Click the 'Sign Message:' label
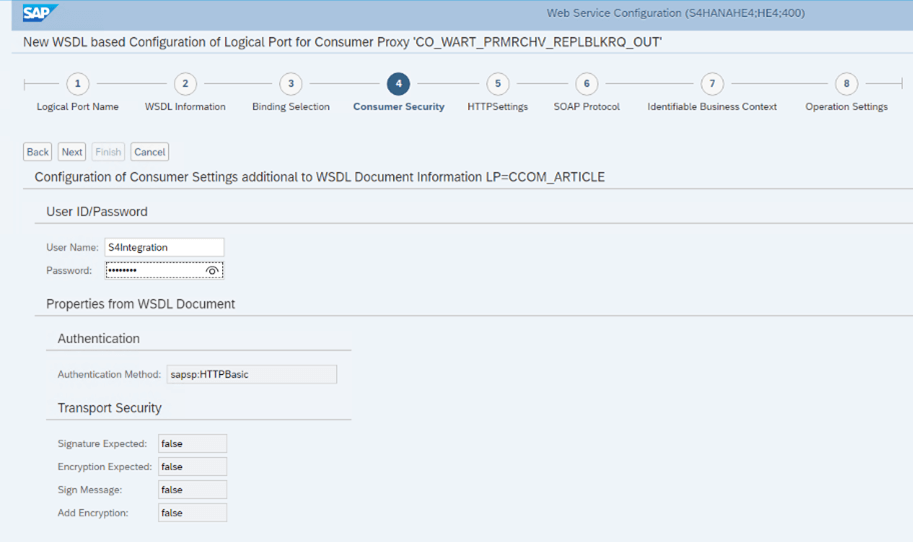The height and width of the screenshot is (542, 913). pyautogui.click(x=90, y=490)
